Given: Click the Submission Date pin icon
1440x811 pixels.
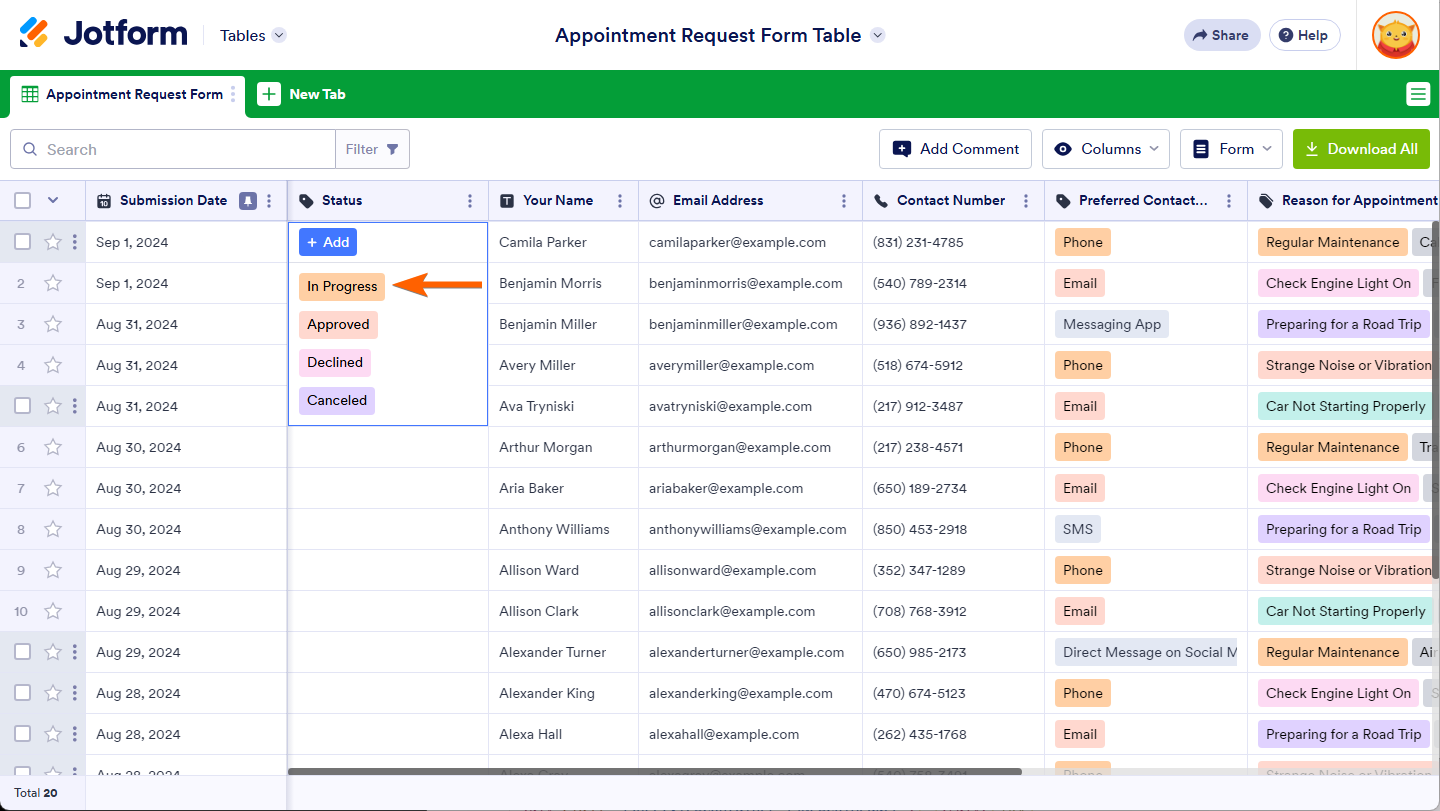Looking at the screenshot, I should [247, 201].
